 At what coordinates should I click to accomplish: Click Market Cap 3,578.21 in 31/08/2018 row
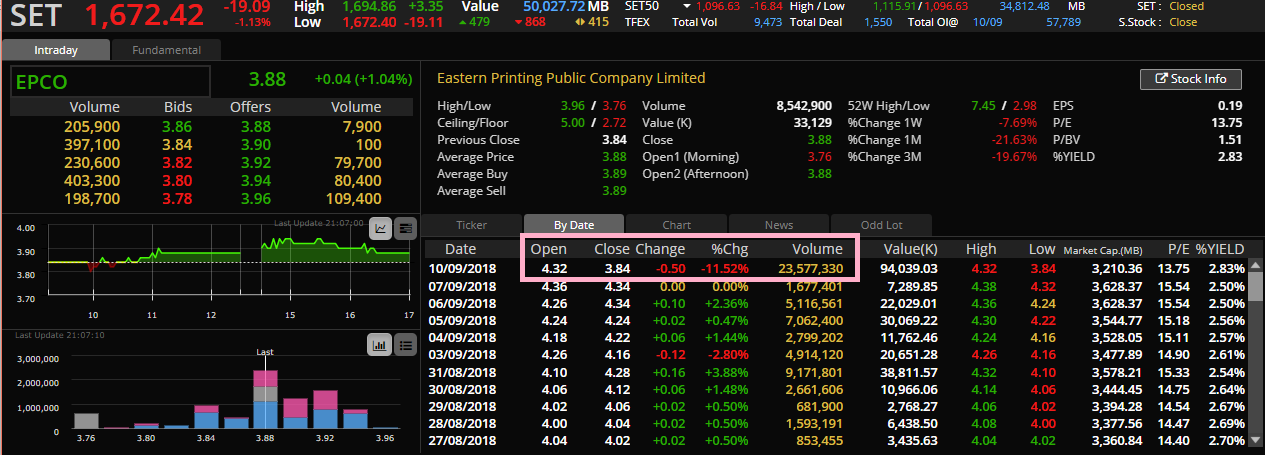pos(1115,371)
